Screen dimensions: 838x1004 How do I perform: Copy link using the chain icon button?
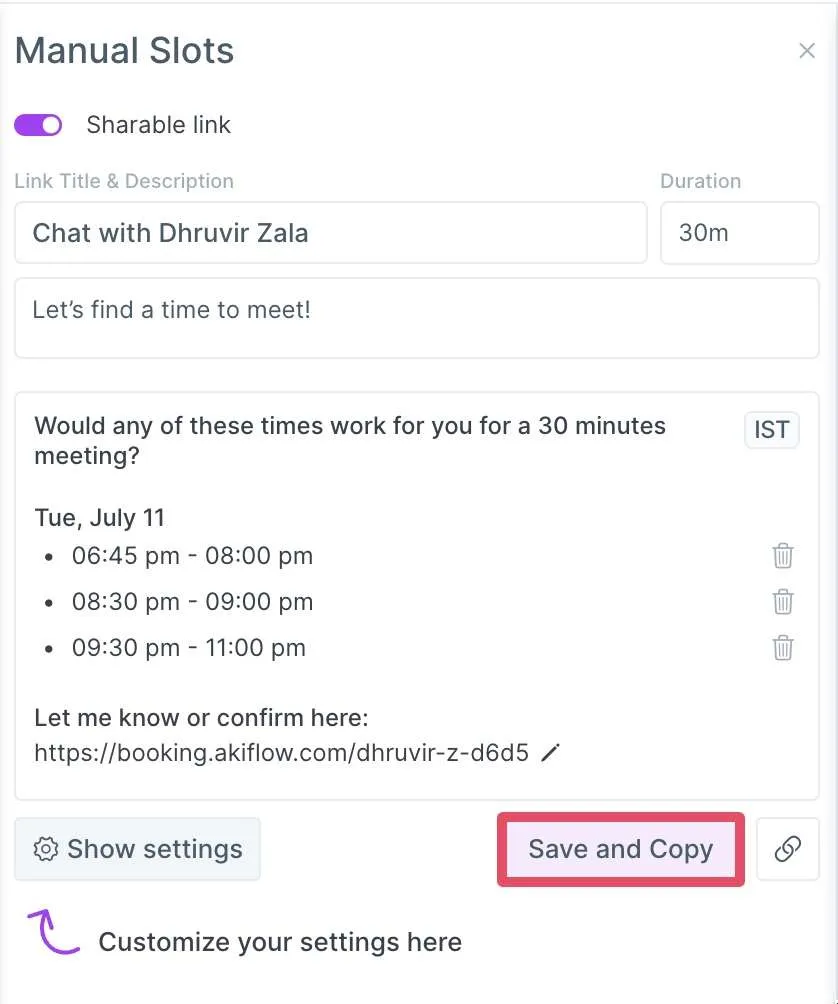pos(787,849)
